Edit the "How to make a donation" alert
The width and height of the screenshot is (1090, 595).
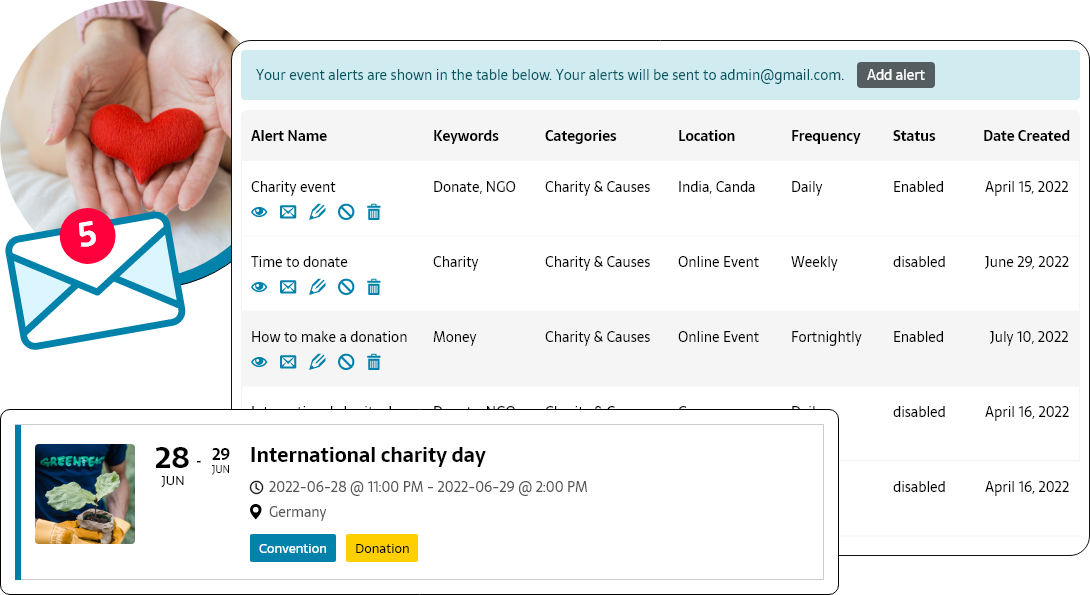(317, 362)
